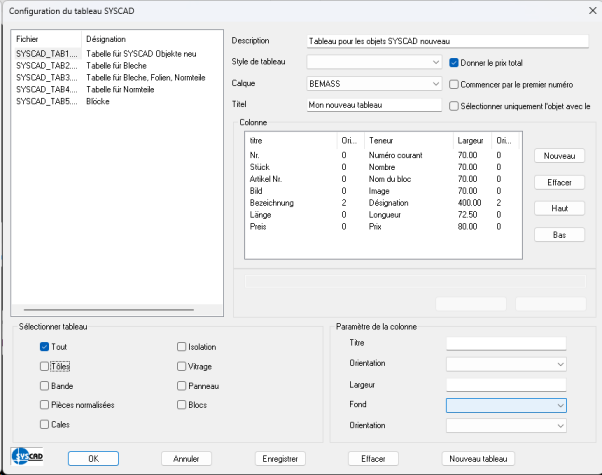Open the Fond dropdown
This screenshot has height=475, width=602.
pyautogui.click(x=506, y=405)
